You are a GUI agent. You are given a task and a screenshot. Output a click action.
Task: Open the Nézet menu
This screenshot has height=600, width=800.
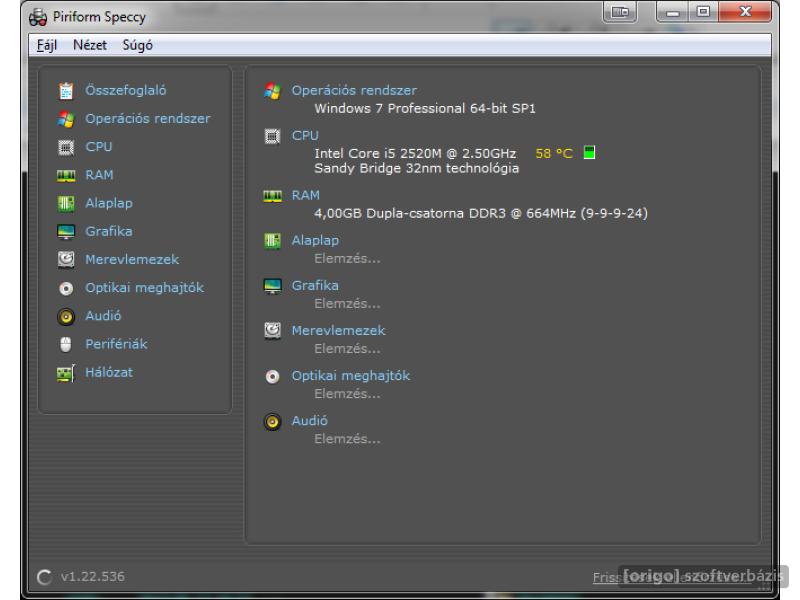(90, 45)
